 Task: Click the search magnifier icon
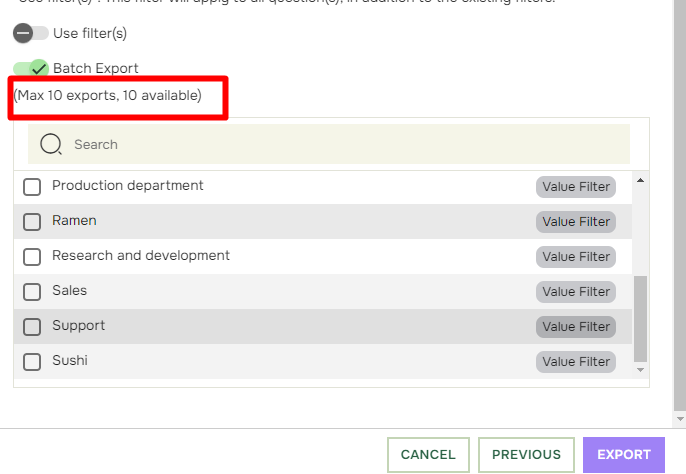coord(51,144)
